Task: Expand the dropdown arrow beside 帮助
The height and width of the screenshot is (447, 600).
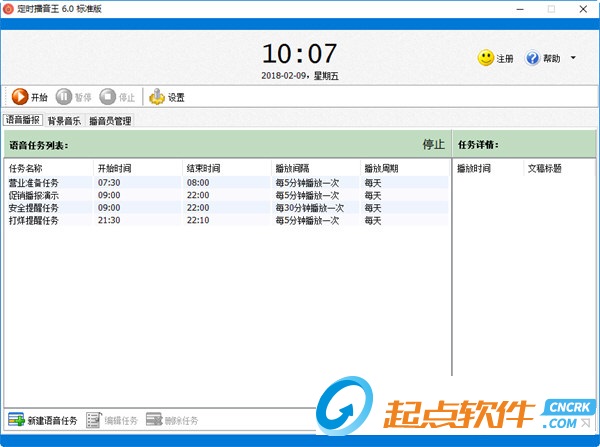Action: (573, 58)
